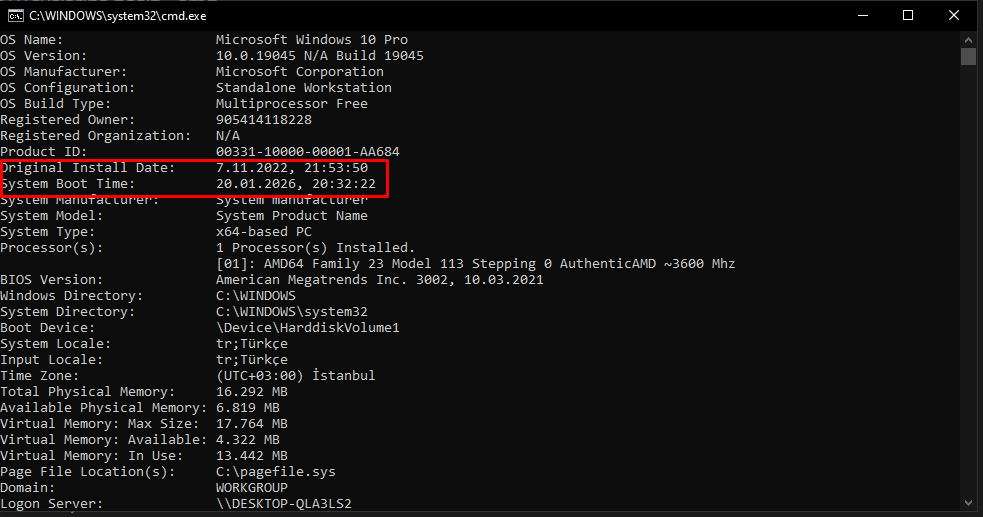The width and height of the screenshot is (983, 517).
Task: Click the OS Name value Windows 10 Pro
Action: pyautogui.click(x=312, y=39)
